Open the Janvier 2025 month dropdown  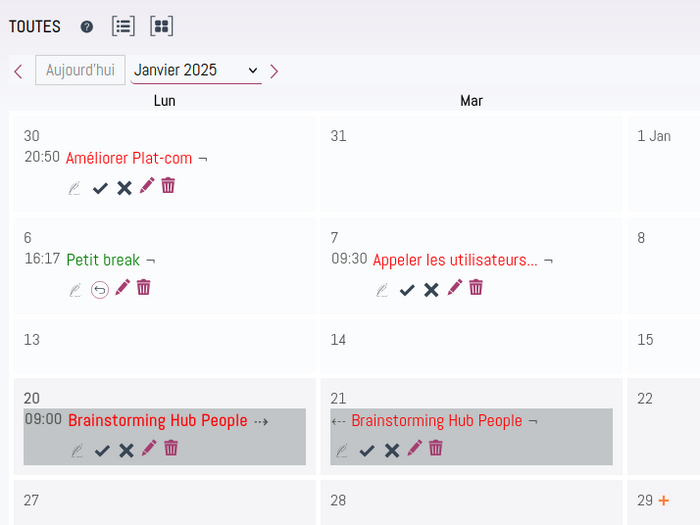[196, 70]
